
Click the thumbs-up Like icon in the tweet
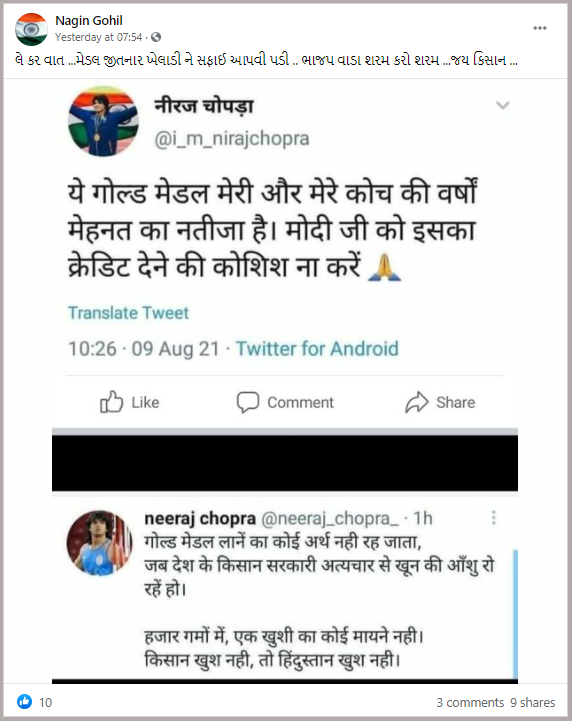click(111, 402)
